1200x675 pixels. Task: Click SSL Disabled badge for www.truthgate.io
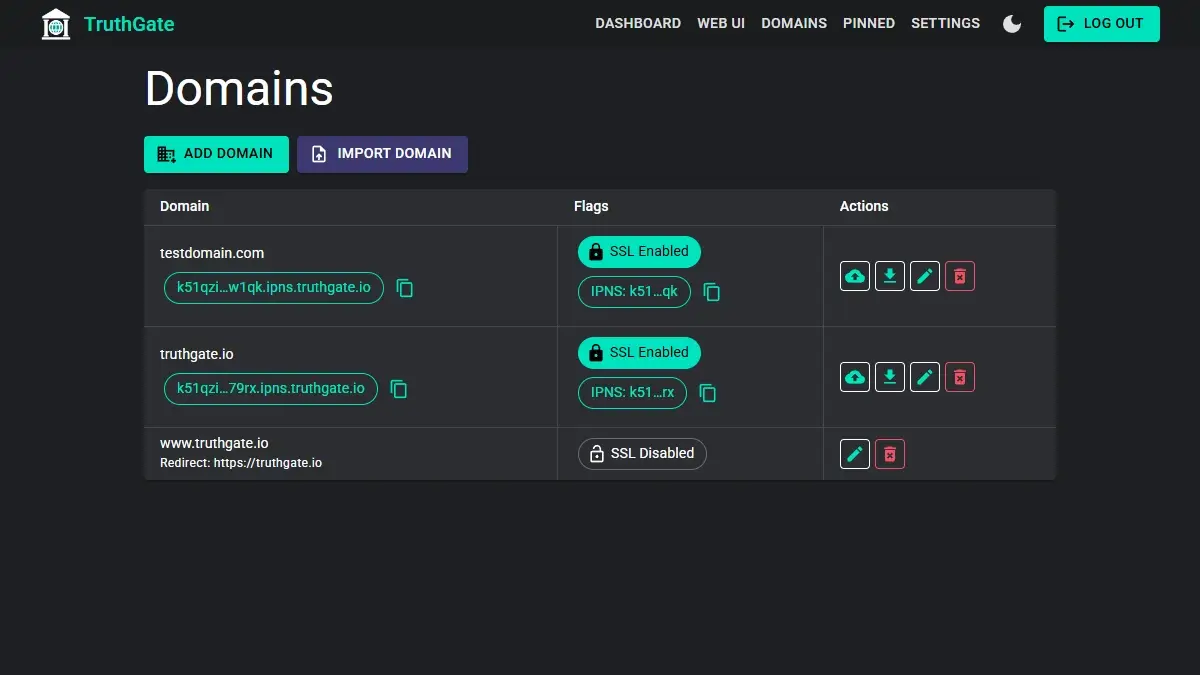coord(642,454)
